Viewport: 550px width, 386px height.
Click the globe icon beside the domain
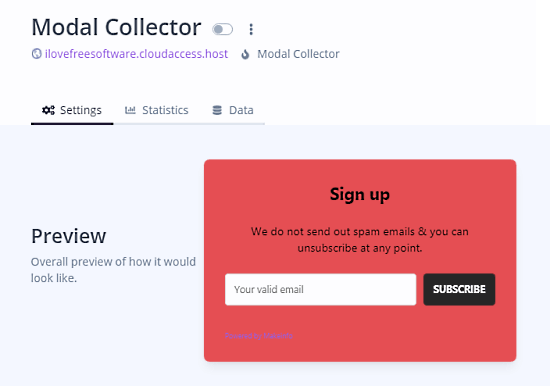(36, 54)
